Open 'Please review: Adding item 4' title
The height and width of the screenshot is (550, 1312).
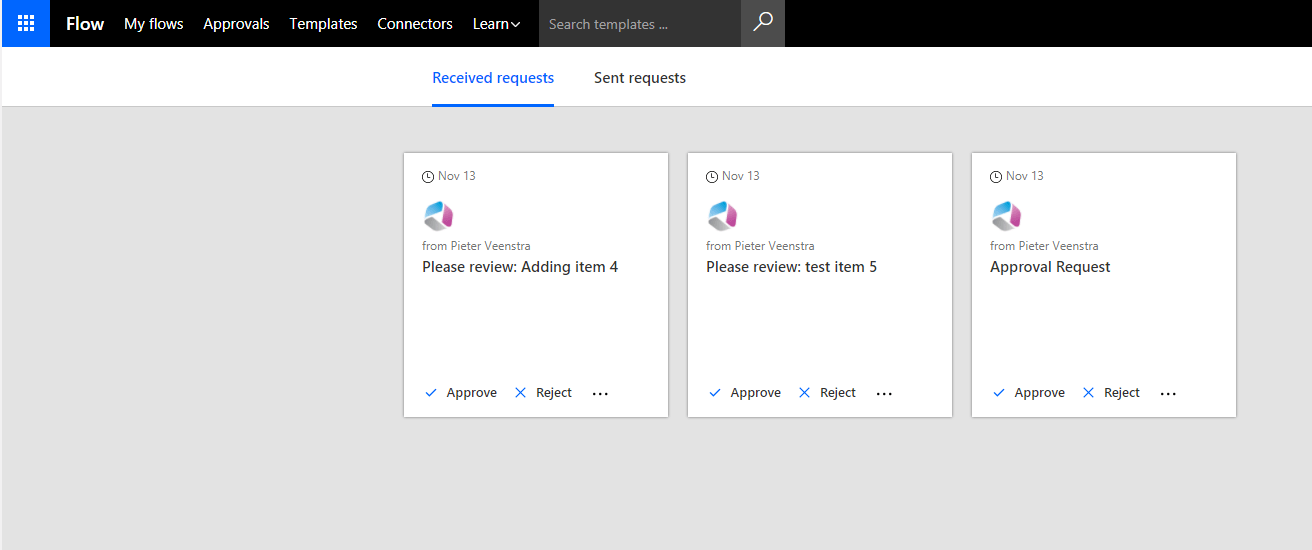(x=520, y=267)
